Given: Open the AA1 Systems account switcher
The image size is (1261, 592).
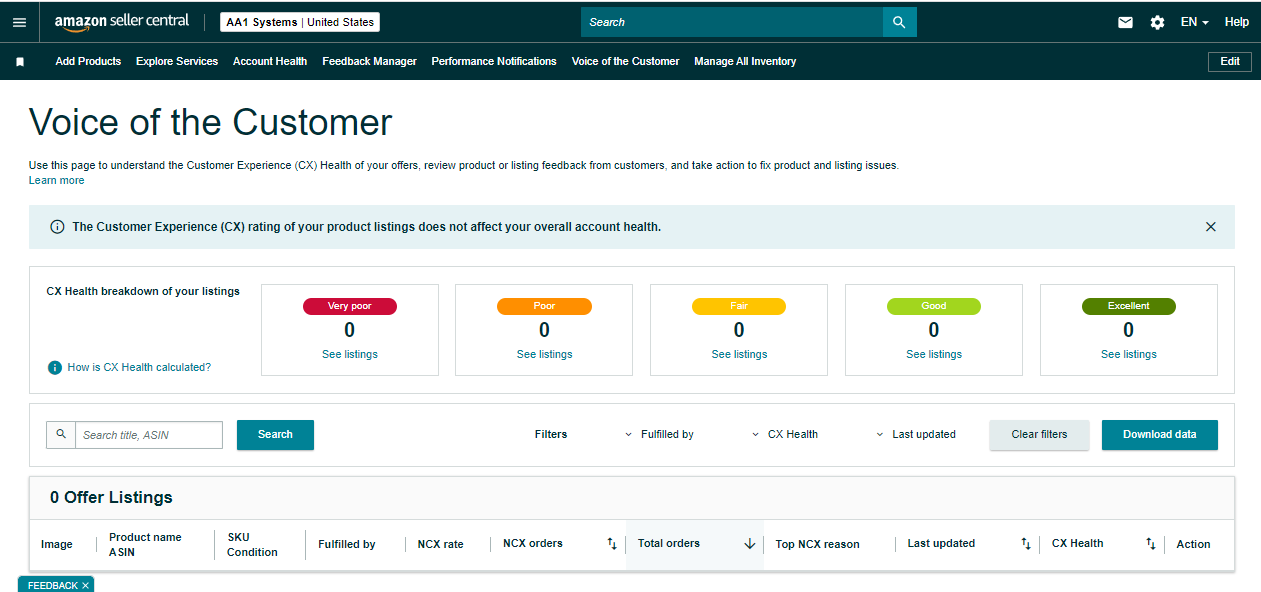Looking at the screenshot, I should click(300, 22).
